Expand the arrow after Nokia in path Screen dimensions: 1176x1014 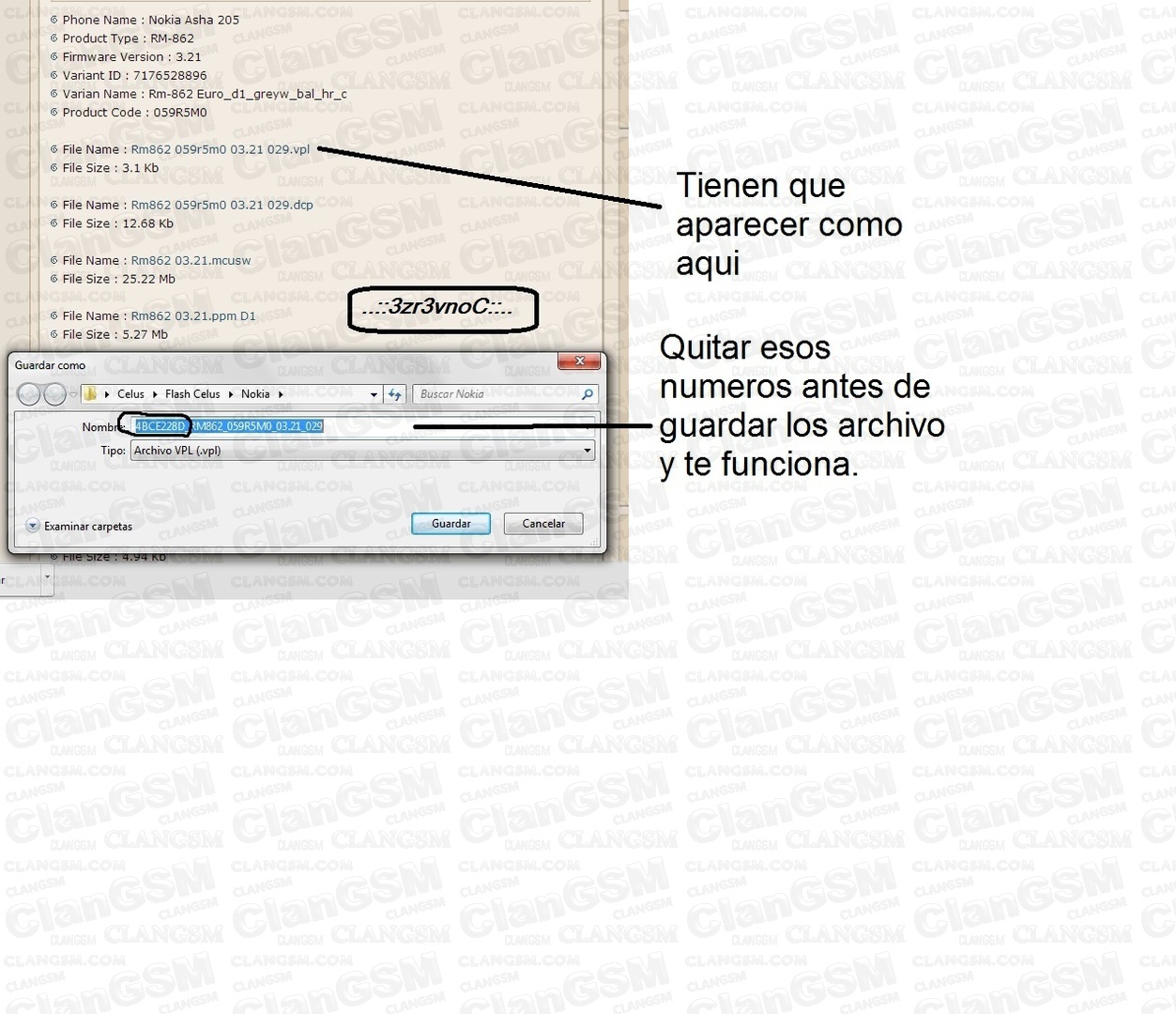click(x=281, y=394)
